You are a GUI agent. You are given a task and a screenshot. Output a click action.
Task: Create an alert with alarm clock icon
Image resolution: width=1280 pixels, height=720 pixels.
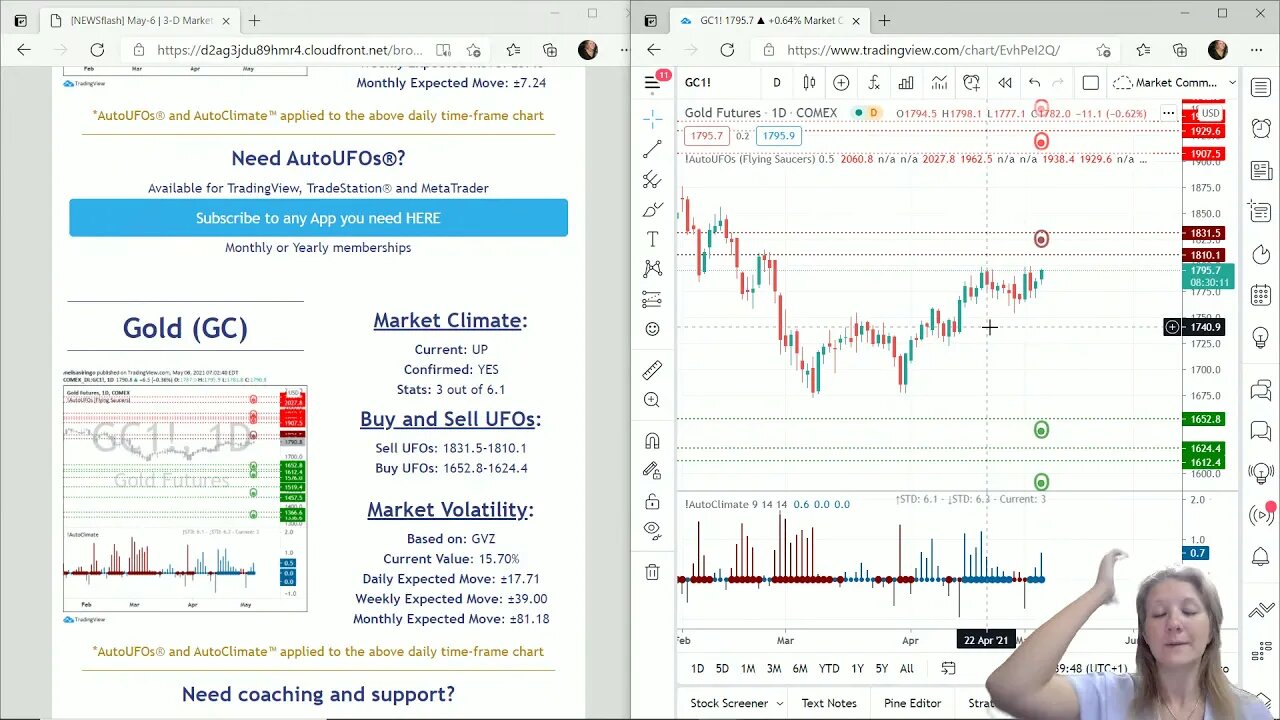[x=971, y=83]
